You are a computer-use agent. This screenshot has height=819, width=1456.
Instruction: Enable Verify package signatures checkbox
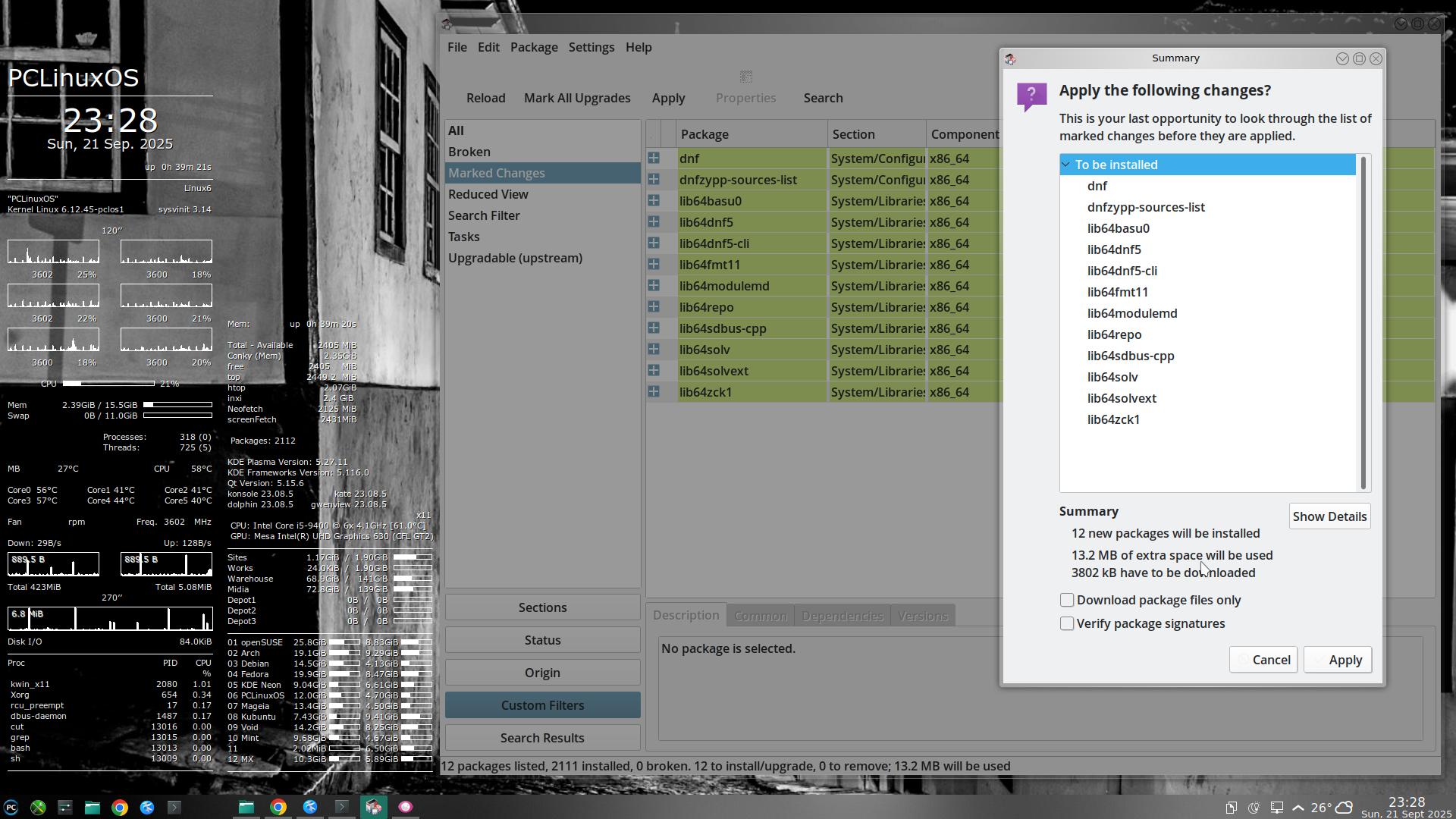1067,623
